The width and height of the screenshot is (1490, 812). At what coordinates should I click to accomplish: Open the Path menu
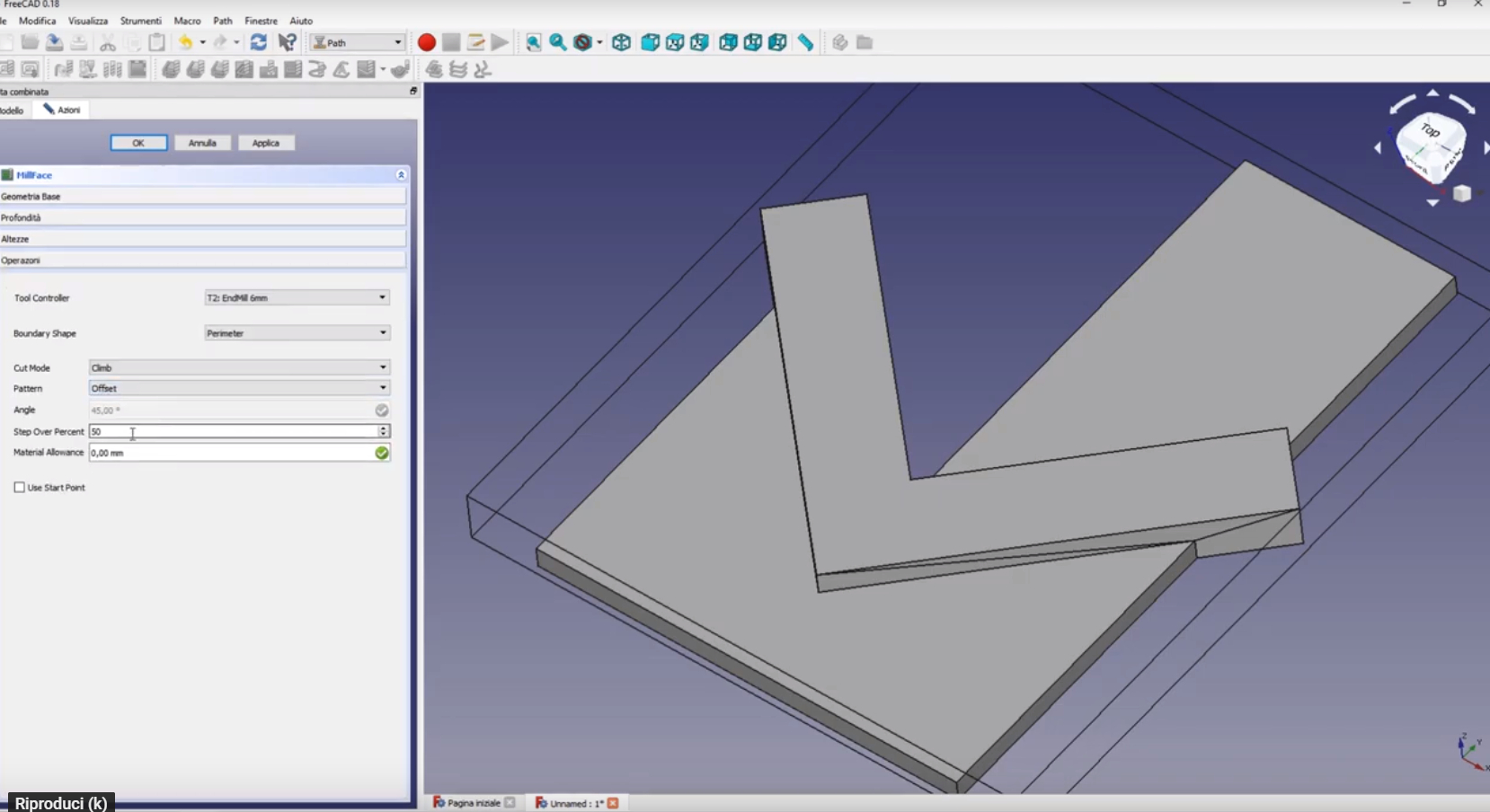coord(223,21)
